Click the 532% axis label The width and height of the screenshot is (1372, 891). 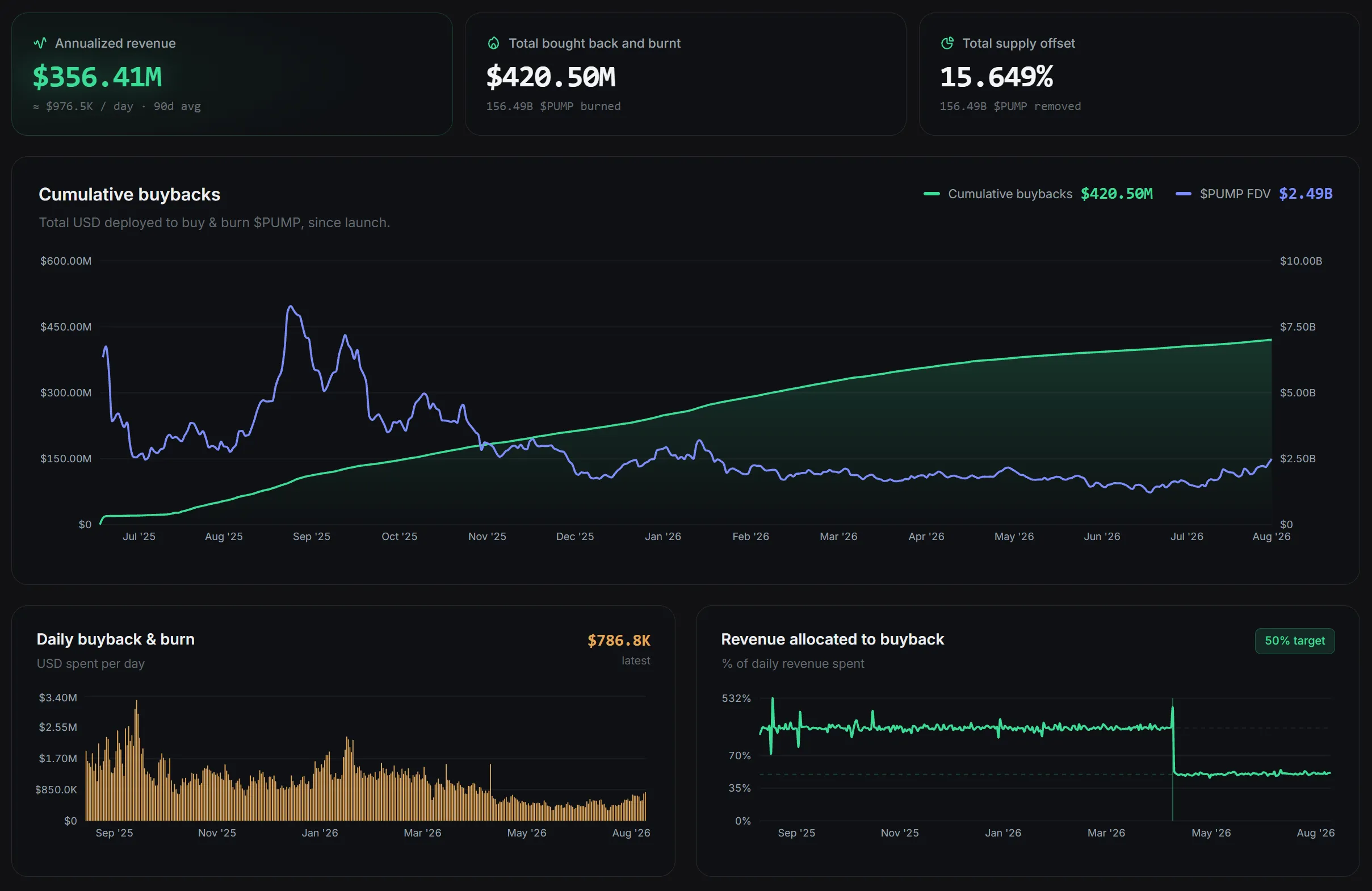point(736,698)
